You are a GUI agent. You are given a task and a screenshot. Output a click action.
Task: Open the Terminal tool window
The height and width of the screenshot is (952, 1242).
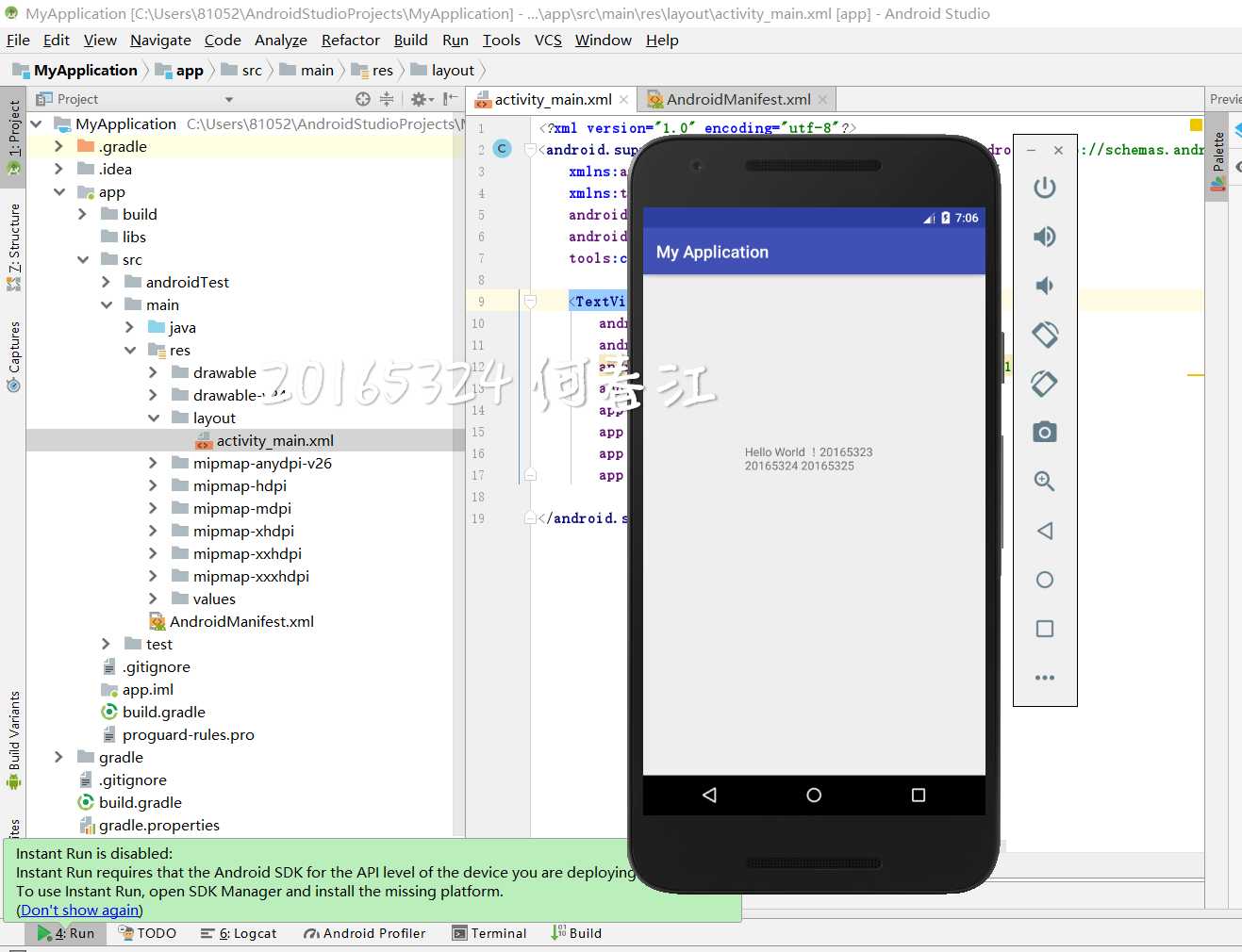[489, 933]
